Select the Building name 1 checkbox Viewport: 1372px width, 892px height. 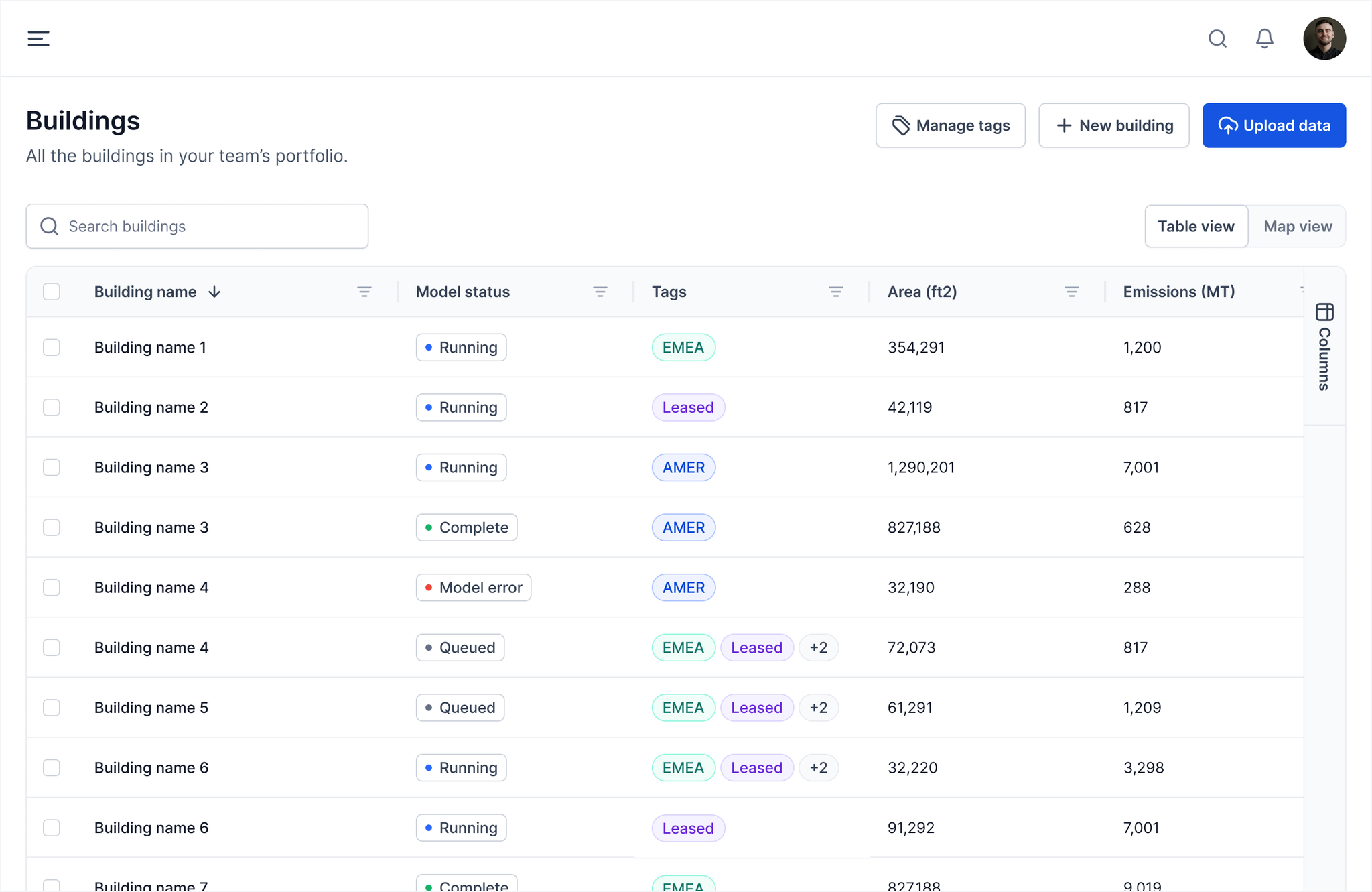[52, 347]
